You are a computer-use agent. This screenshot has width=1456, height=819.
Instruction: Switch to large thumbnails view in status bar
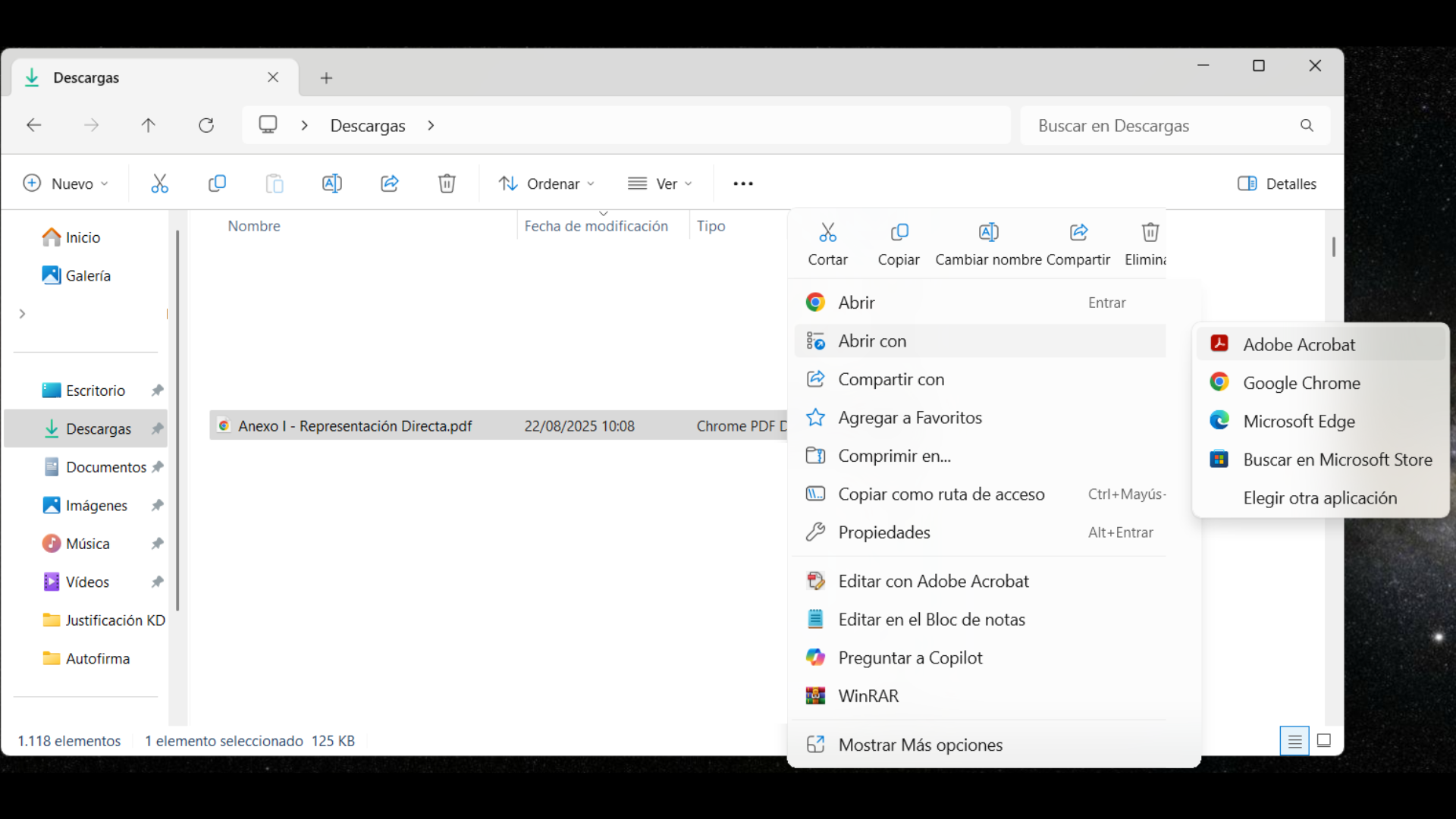[x=1324, y=741]
